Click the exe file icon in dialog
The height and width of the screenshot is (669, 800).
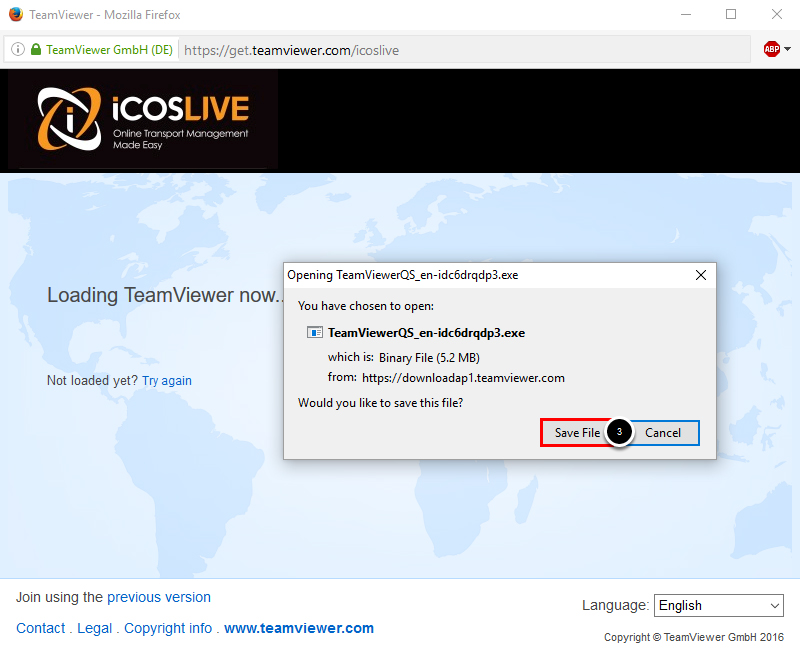click(314, 333)
